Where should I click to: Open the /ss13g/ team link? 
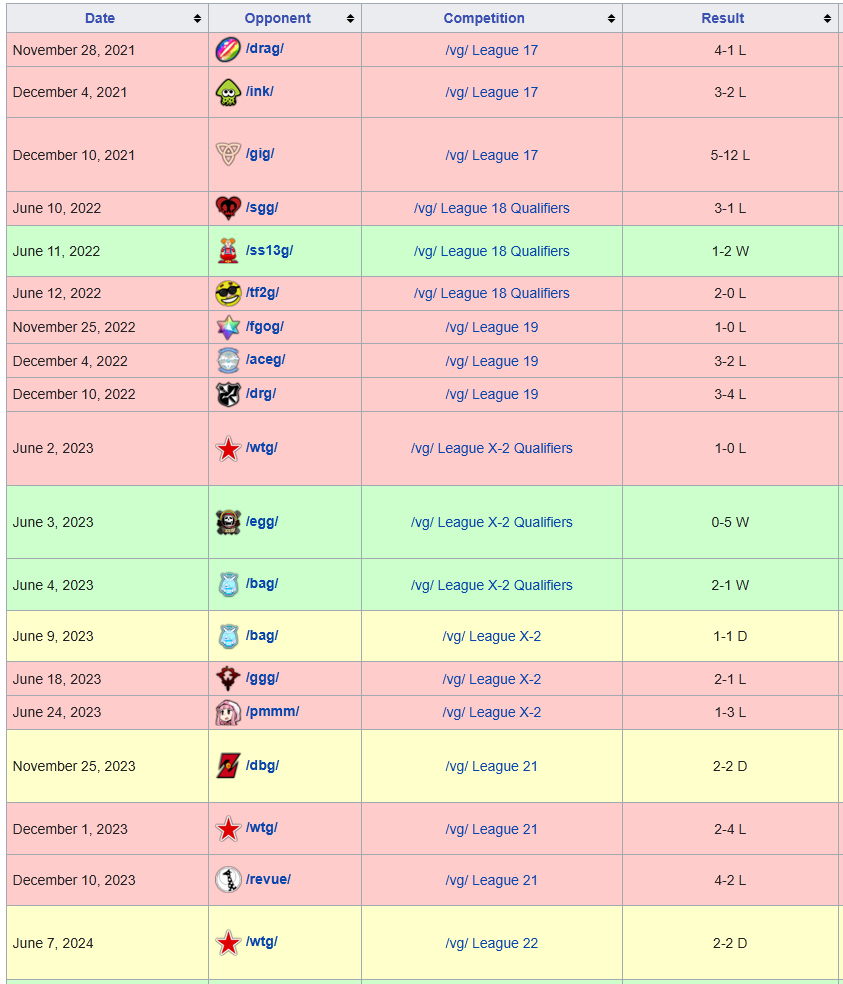(269, 250)
